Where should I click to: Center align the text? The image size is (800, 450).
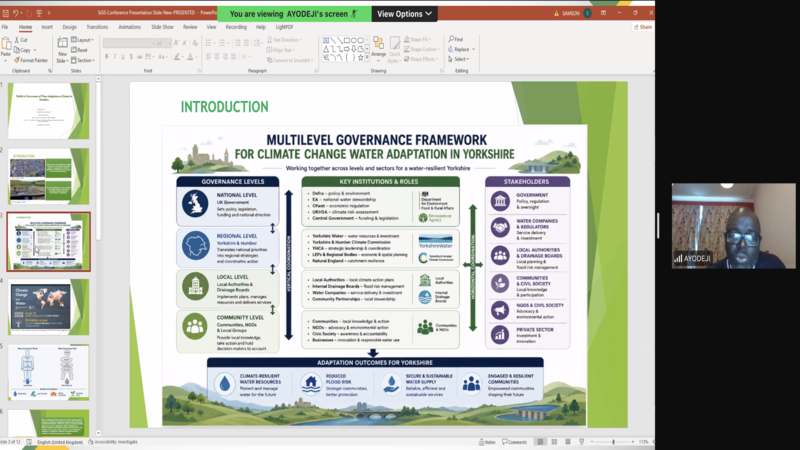217,57
